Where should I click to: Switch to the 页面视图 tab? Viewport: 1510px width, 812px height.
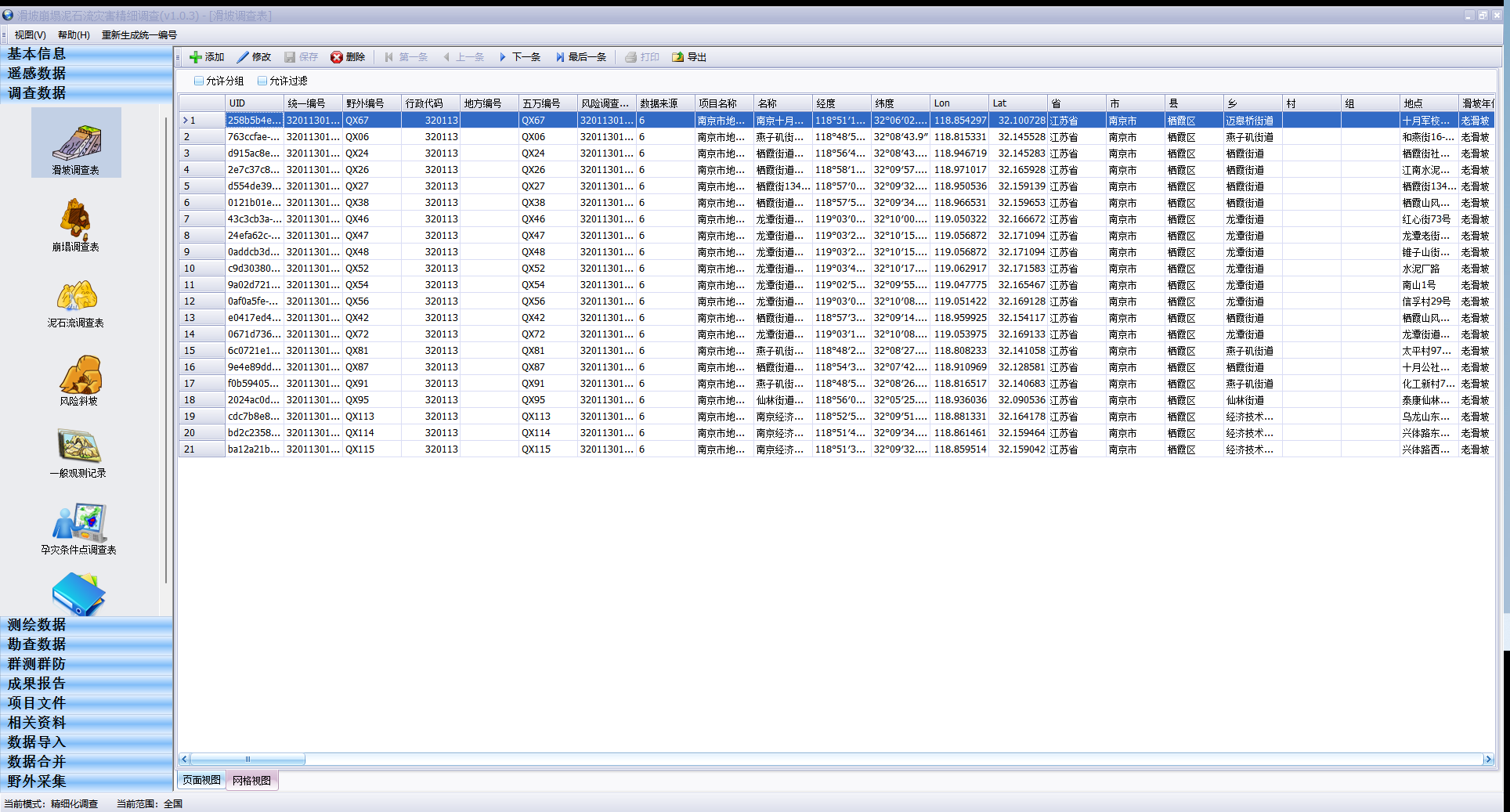tap(201, 780)
